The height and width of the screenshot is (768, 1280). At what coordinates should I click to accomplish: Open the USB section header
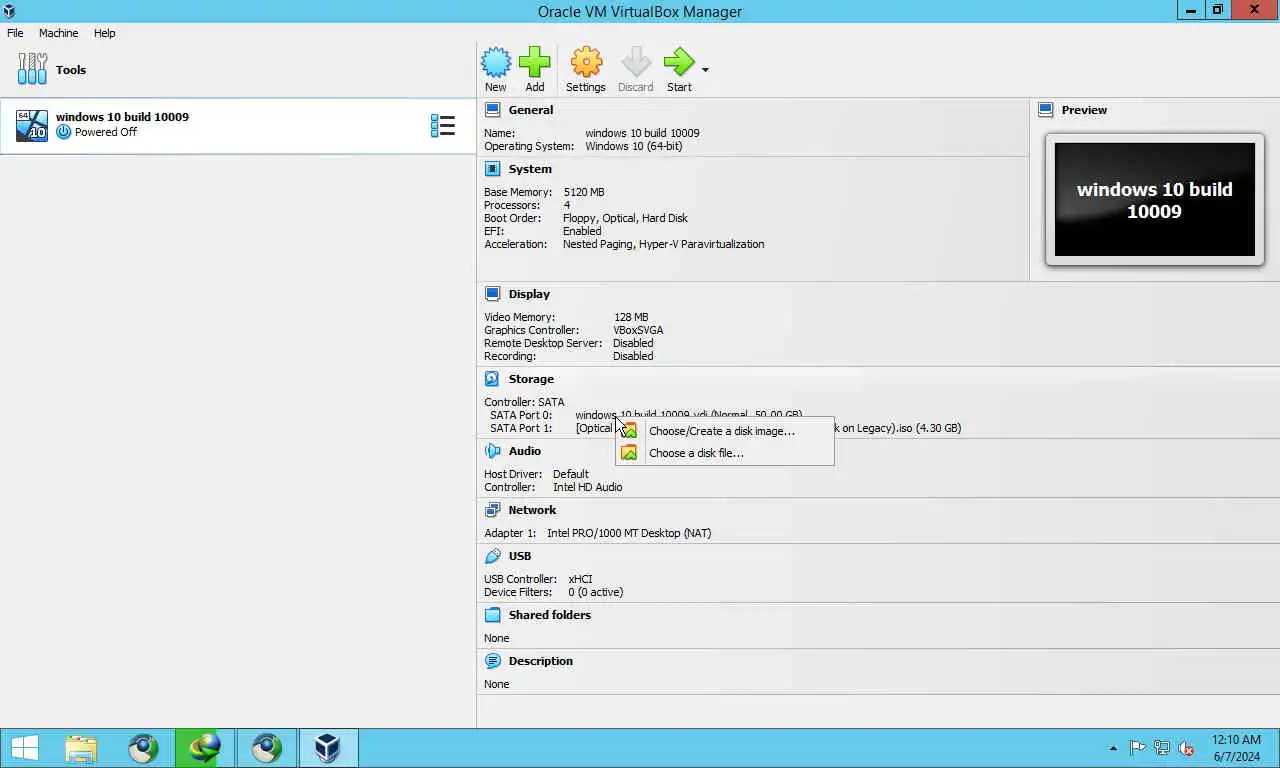520,556
